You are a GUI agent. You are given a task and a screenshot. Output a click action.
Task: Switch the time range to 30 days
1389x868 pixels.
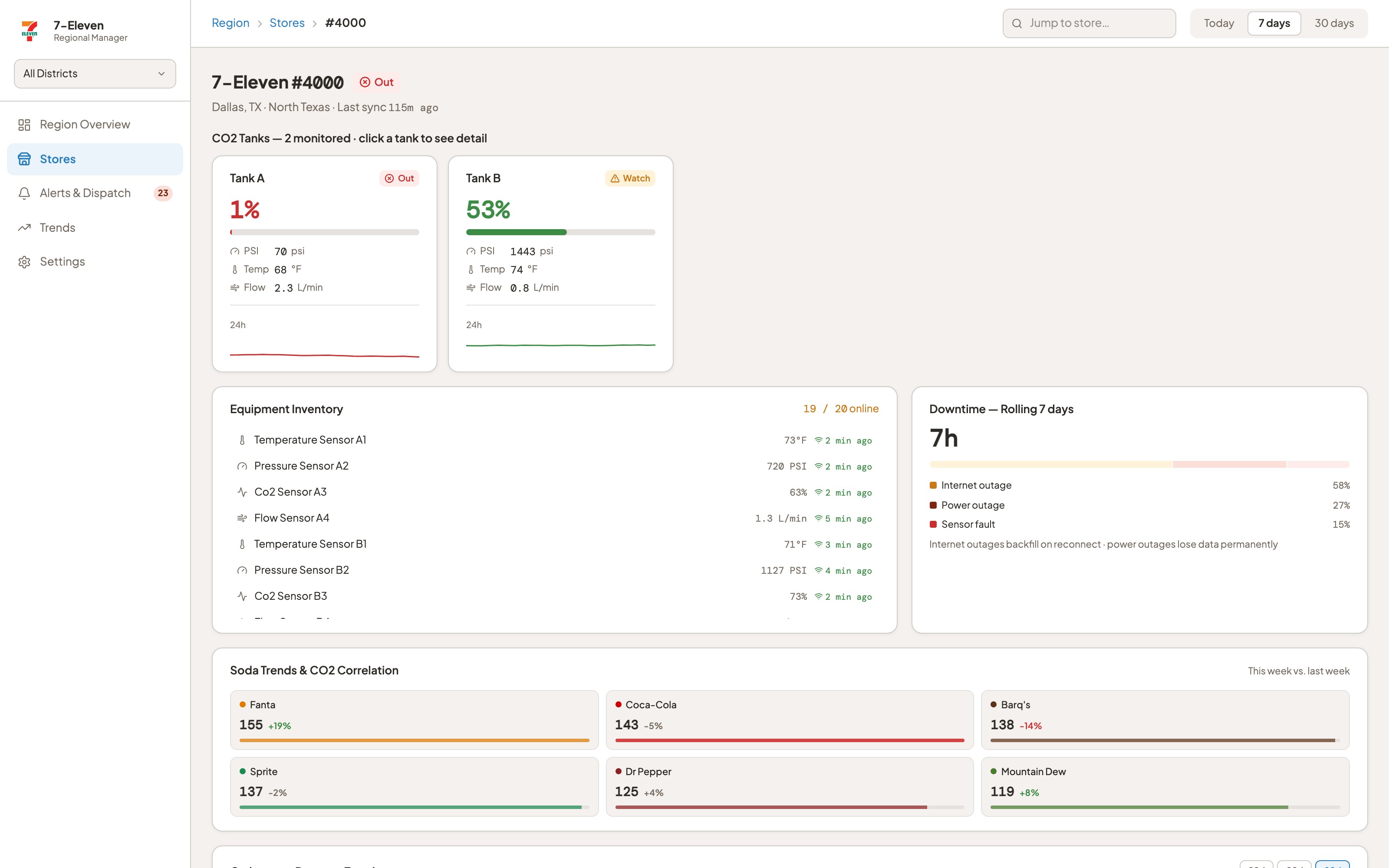(x=1334, y=23)
